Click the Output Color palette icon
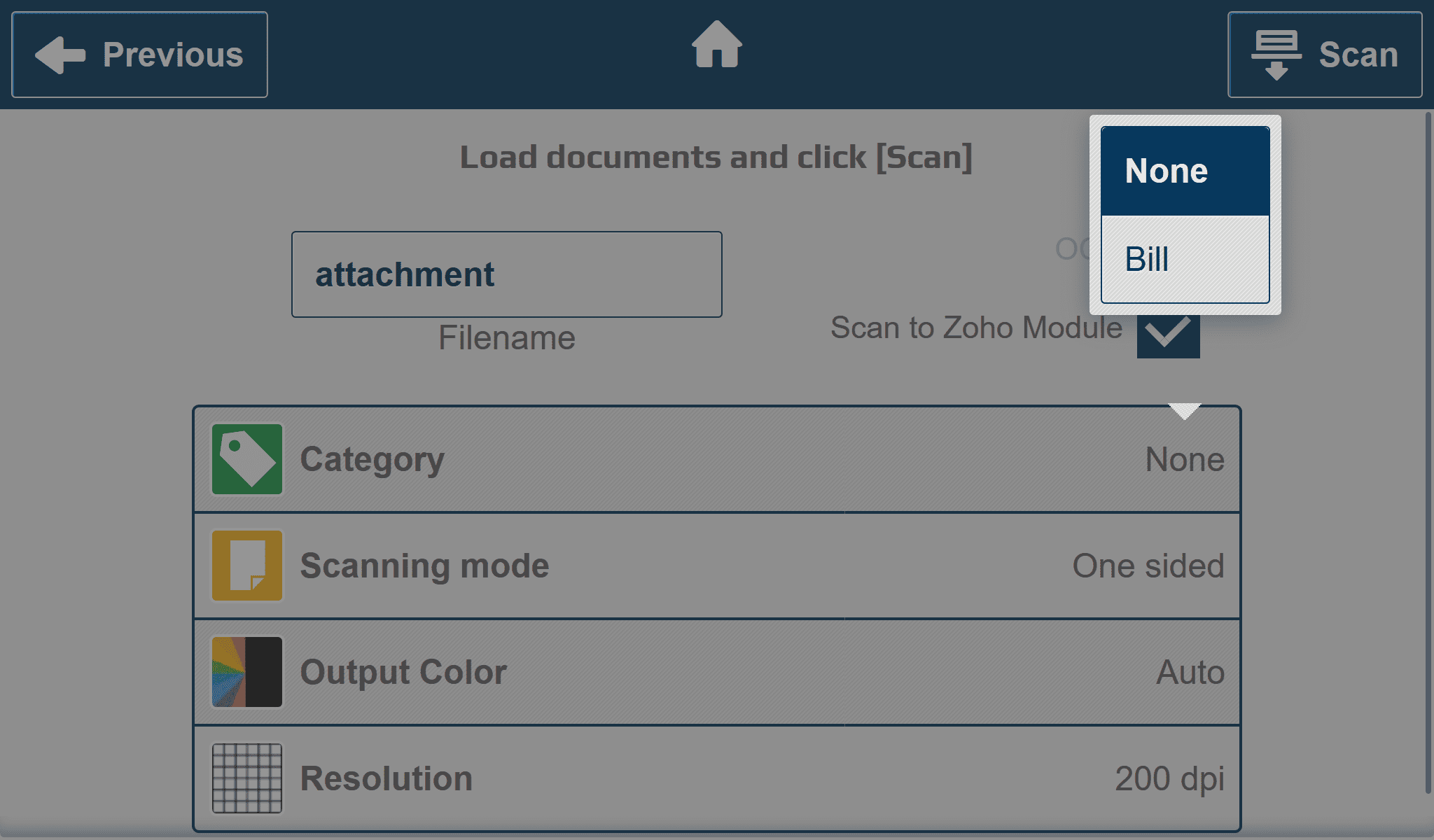 click(x=247, y=672)
